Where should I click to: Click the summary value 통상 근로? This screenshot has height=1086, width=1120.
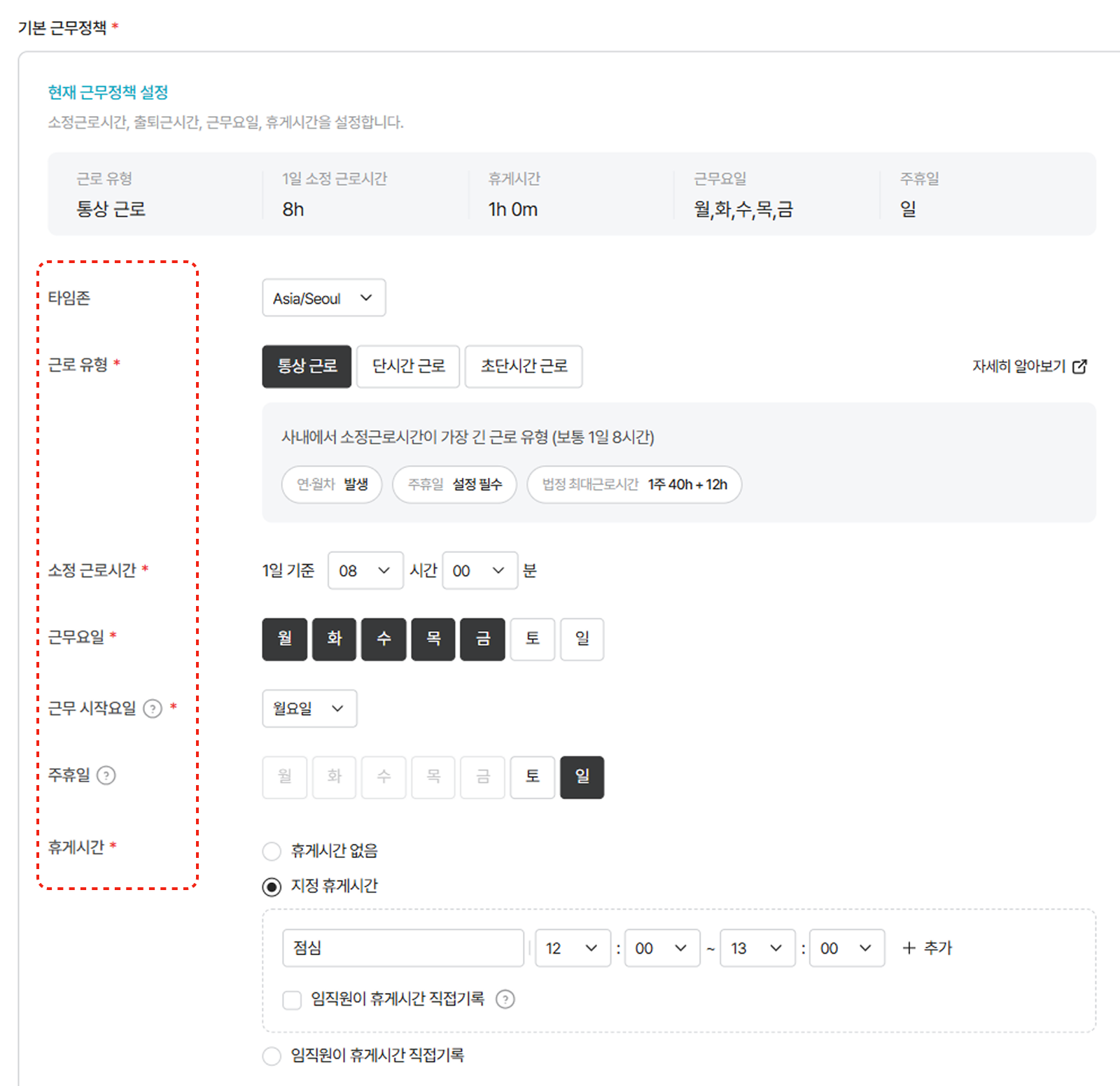111,209
